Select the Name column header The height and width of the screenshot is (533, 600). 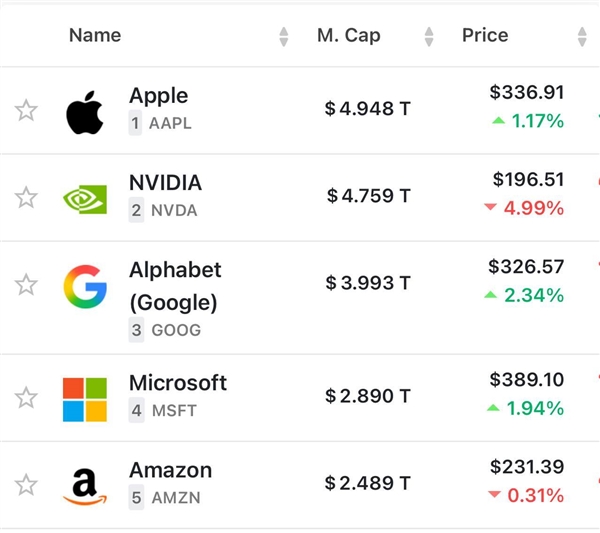pos(95,35)
